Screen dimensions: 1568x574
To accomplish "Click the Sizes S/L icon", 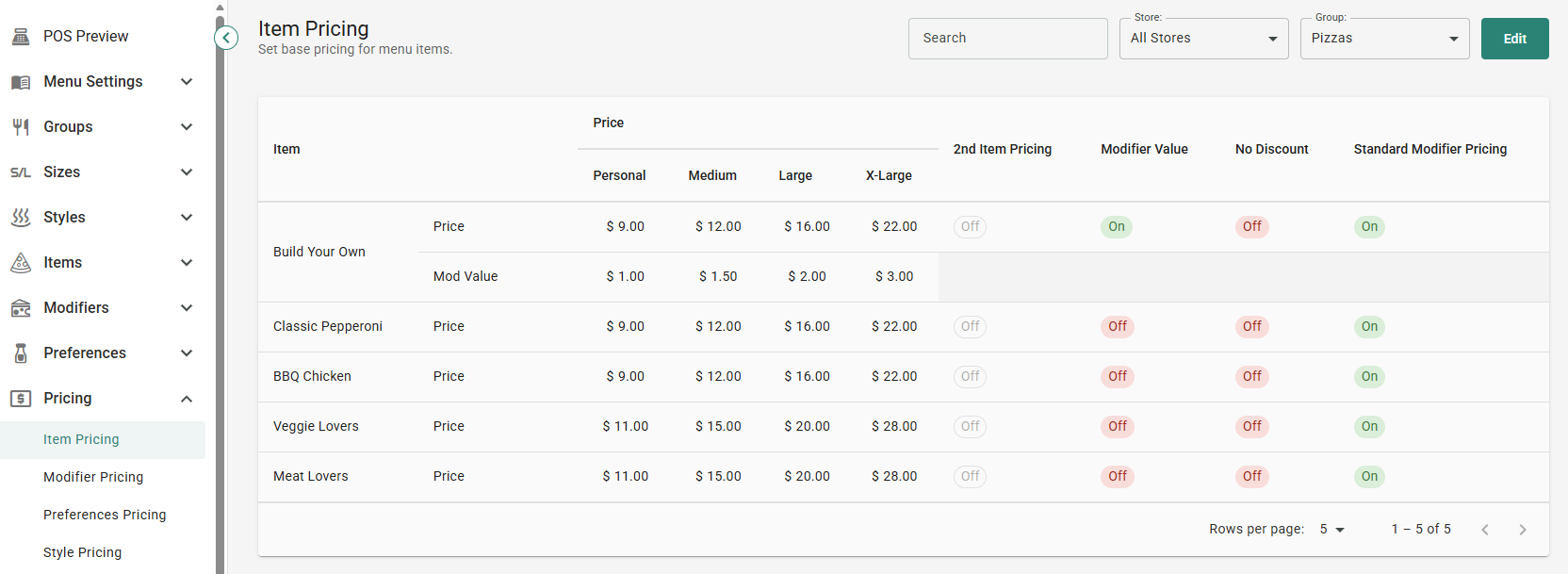I will pyautogui.click(x=21, y=172).
